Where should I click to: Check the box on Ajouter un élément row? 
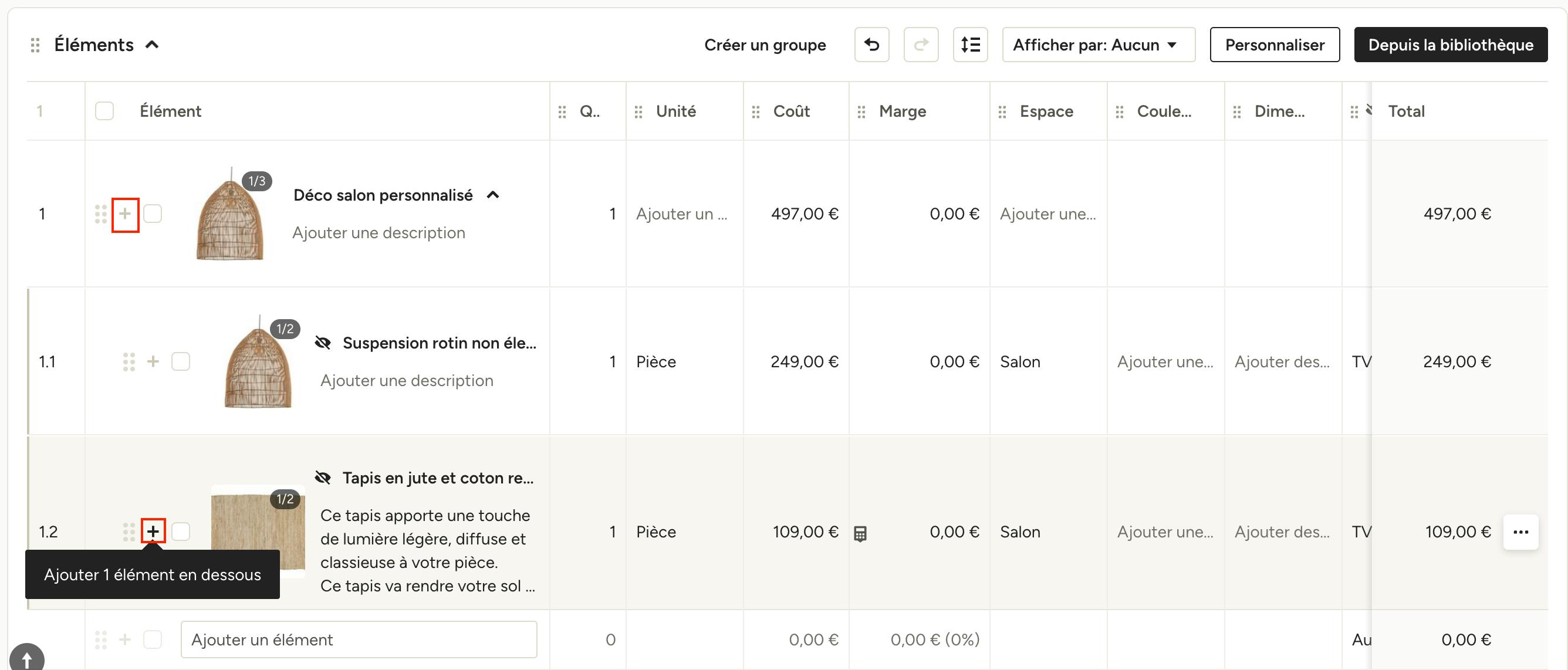click(x=153, y=639)
